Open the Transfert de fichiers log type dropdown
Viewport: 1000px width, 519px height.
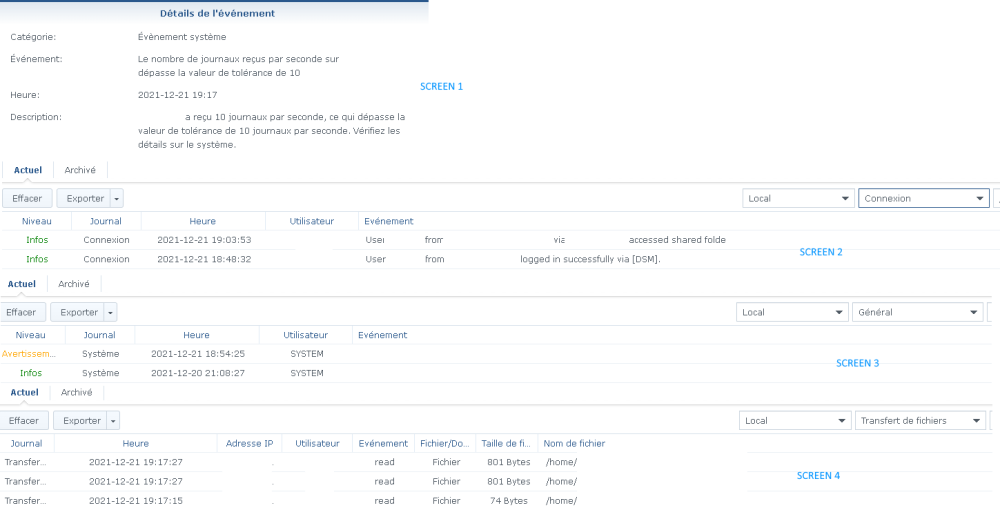click(x=920, y=421)
